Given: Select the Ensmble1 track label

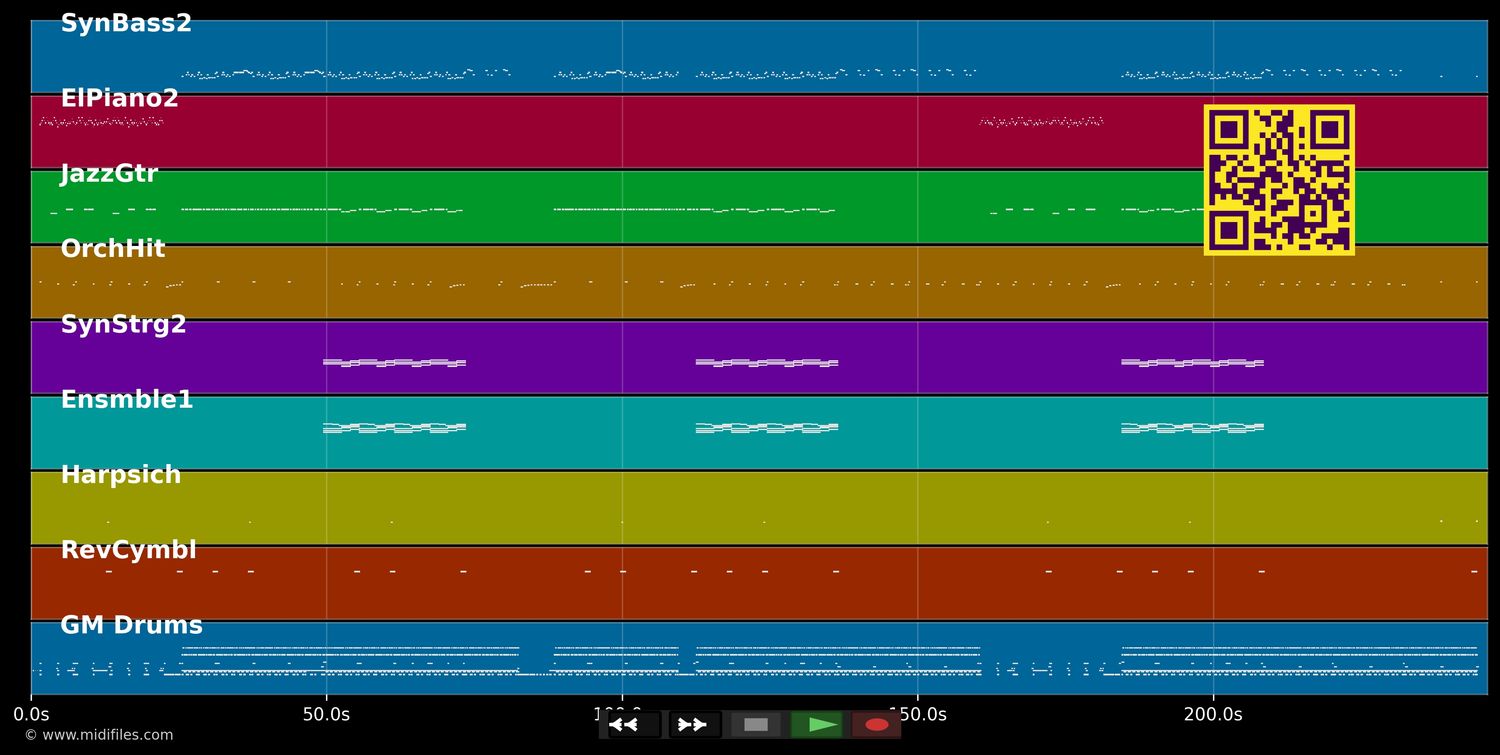Looking at the screenshot, I should coord(126,400).
